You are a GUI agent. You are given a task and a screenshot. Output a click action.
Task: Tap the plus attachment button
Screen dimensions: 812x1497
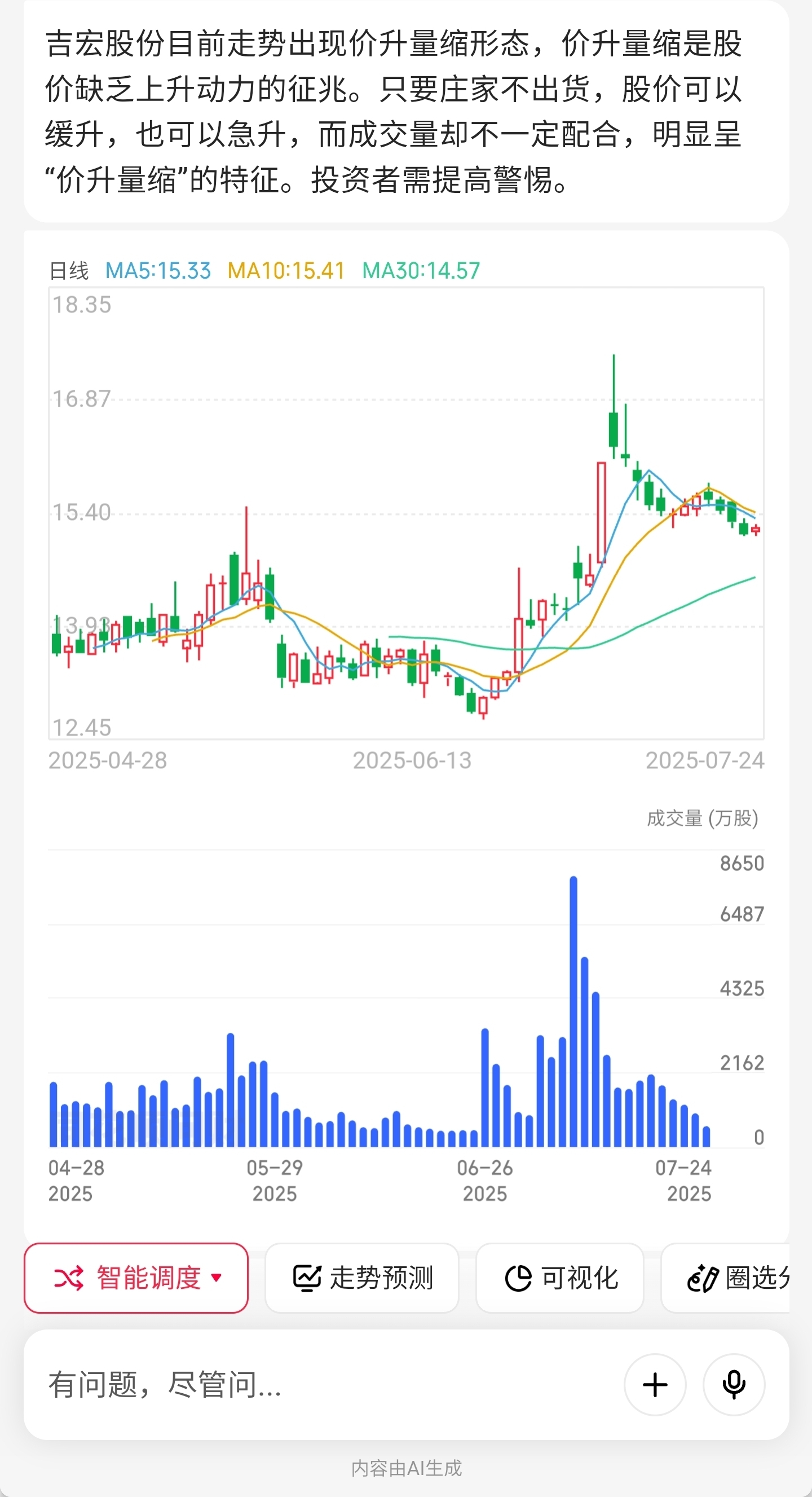point(655,1384)
